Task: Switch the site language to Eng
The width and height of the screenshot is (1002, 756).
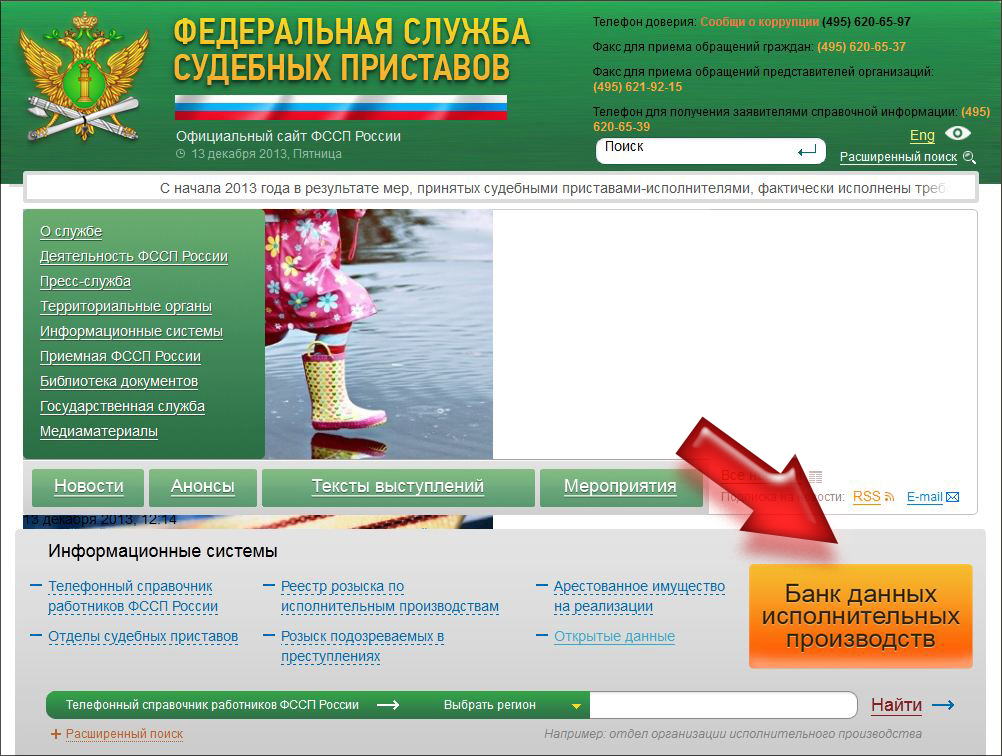Action: pos(922,135)
